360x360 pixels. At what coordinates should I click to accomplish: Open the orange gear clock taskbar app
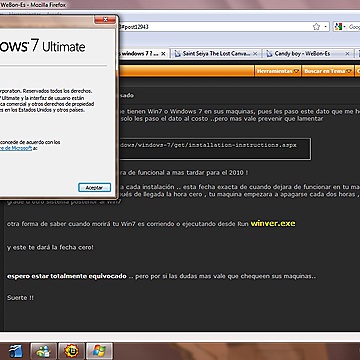[71, 352]
